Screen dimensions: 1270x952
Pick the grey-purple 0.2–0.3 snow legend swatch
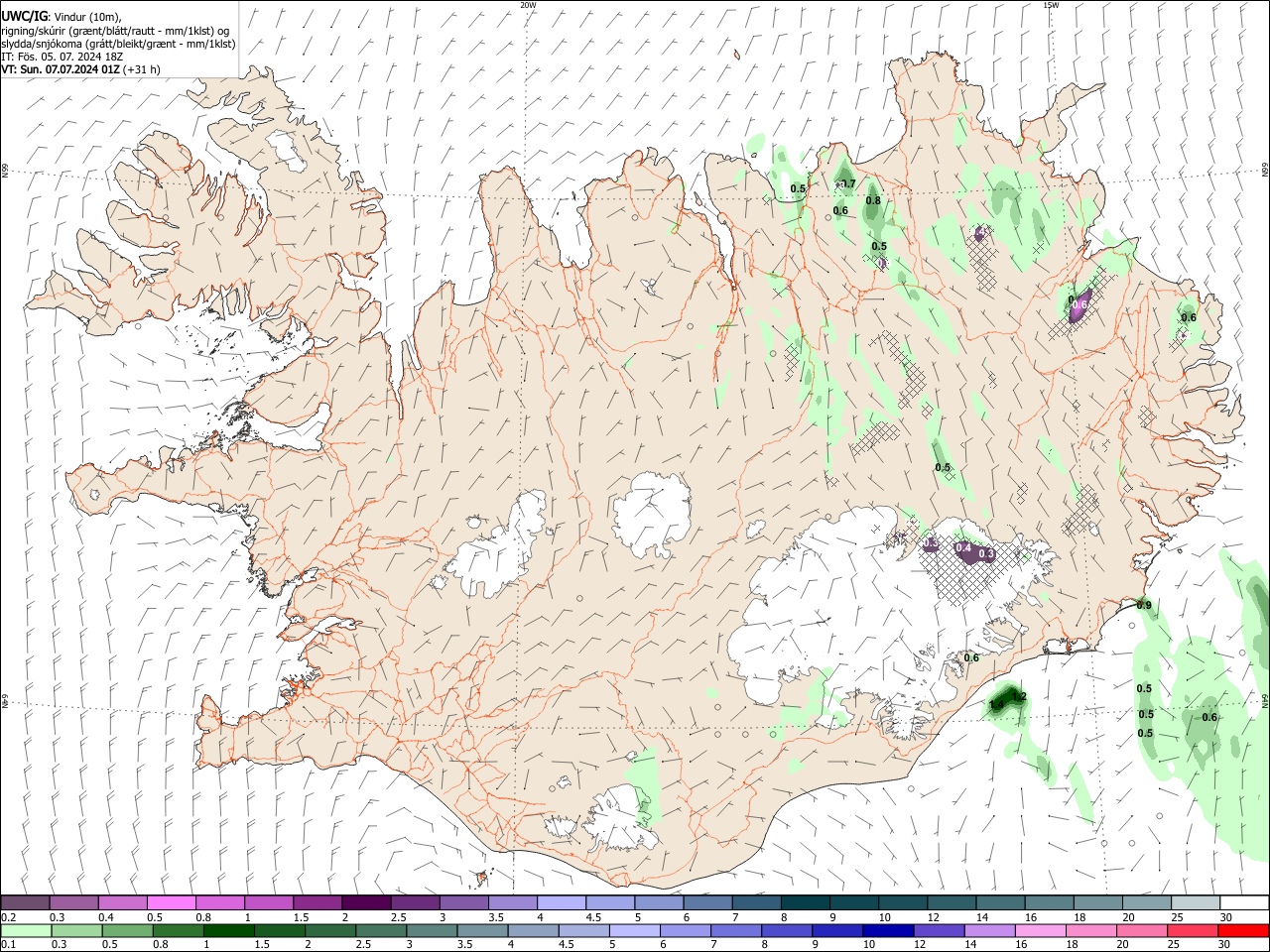click(x=25, y=902)
